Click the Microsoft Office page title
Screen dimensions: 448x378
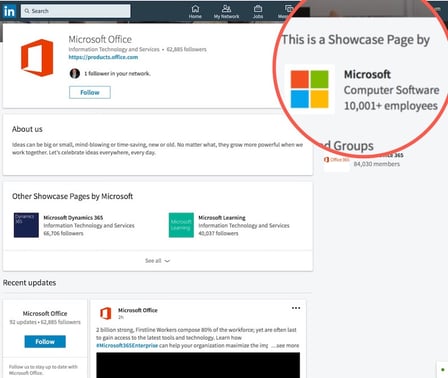(x=100, y=39)
